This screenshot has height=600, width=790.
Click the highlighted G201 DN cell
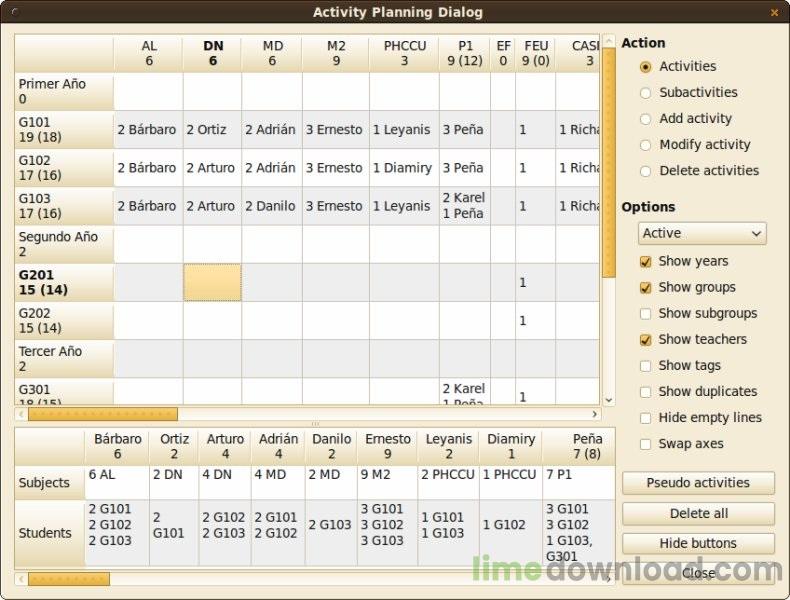[212, 283]
